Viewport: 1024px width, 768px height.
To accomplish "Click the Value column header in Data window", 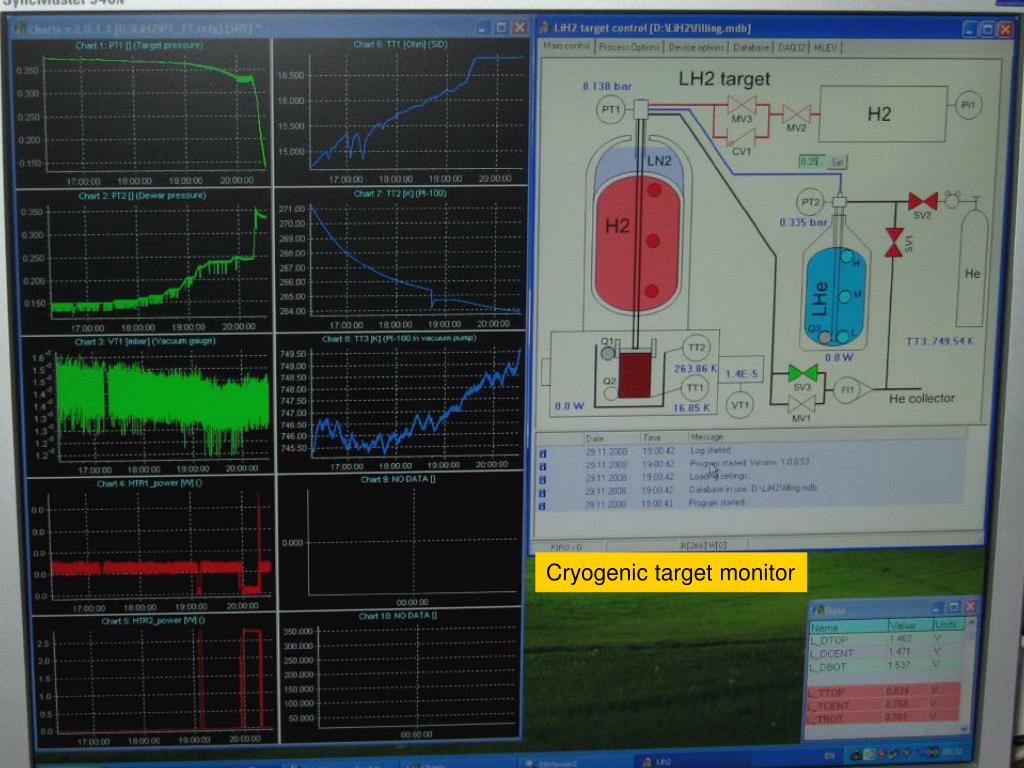I will tap(909, 626).
